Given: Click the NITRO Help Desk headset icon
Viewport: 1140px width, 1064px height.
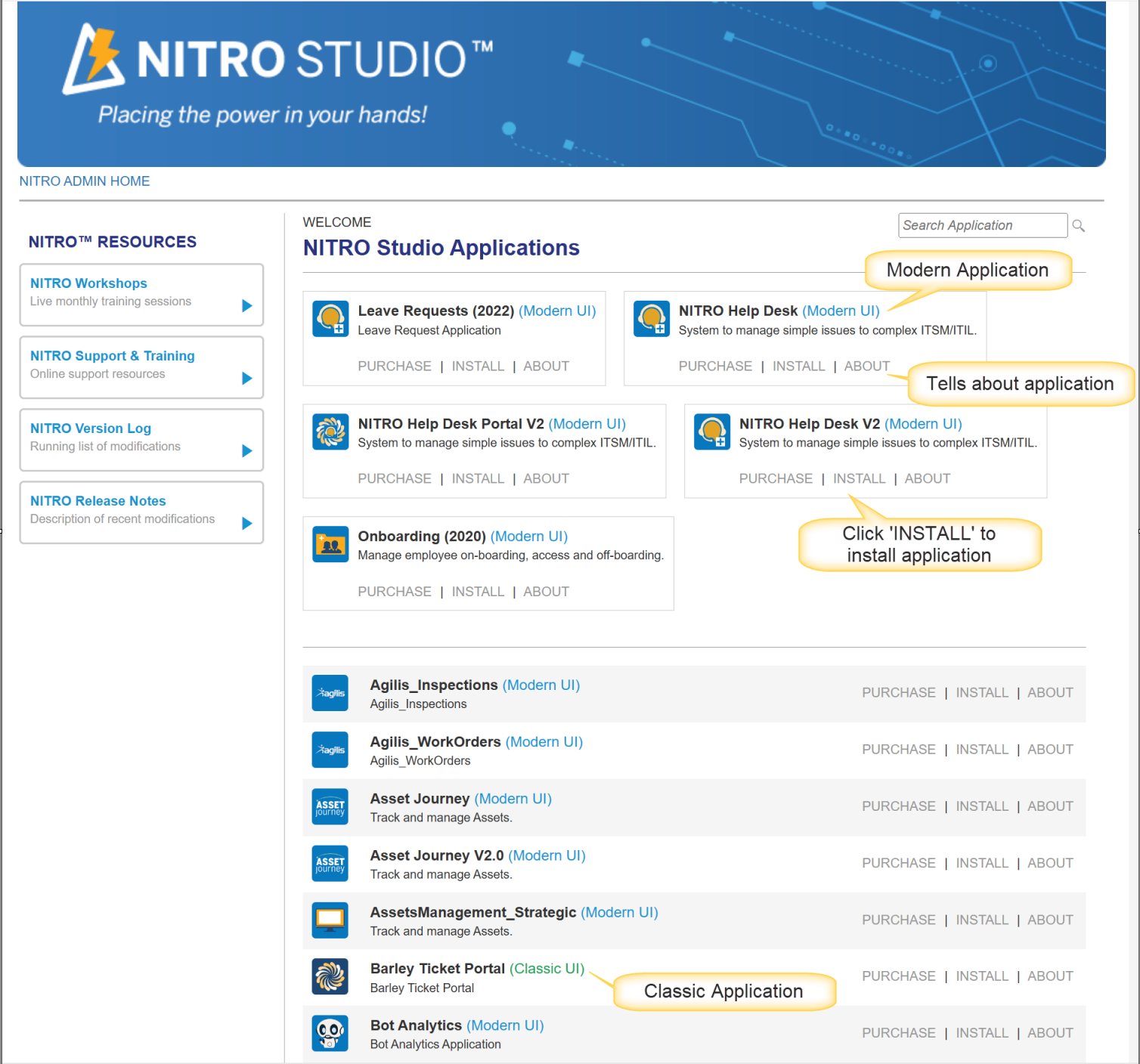Looking at the screenshot, I should [652, 319].
